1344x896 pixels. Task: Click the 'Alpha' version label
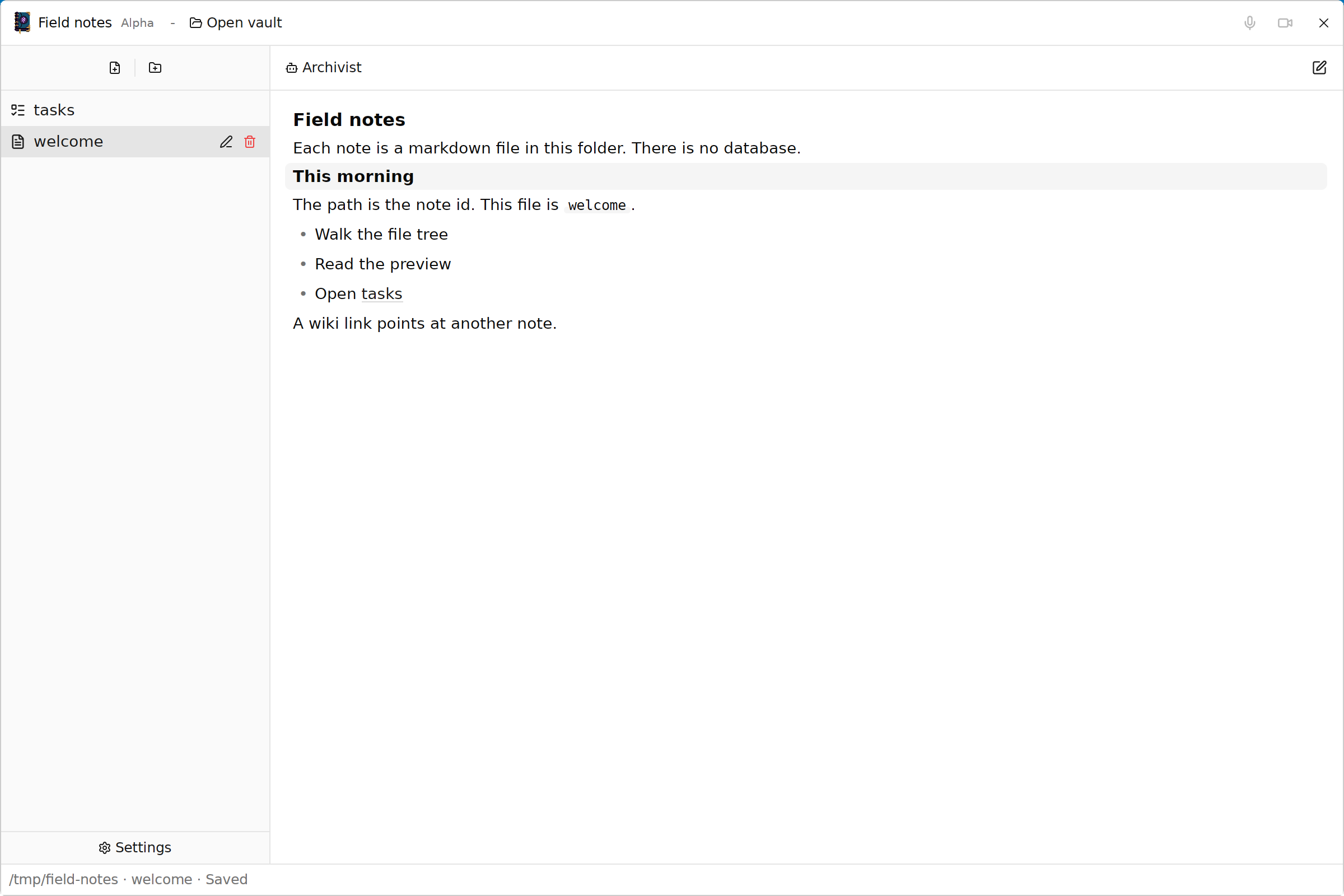click(x=137, y=23)
